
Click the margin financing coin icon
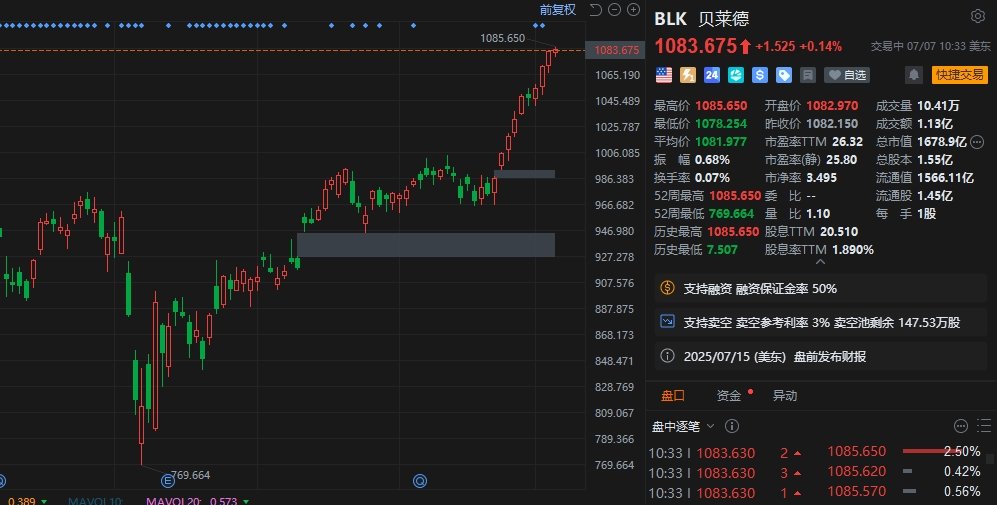(667, 287)
